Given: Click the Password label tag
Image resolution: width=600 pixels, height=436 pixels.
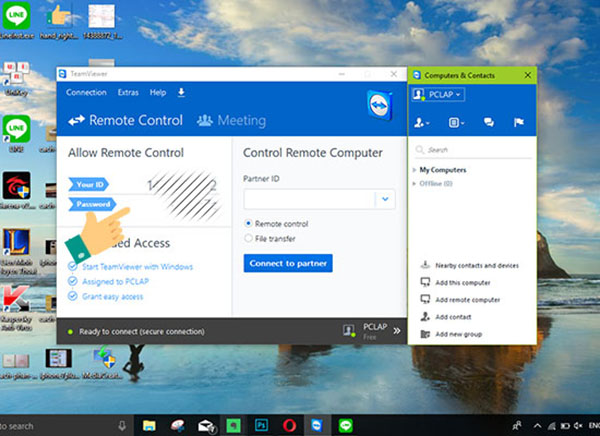Looking at the screenshot, I should (x=92, y=204).
